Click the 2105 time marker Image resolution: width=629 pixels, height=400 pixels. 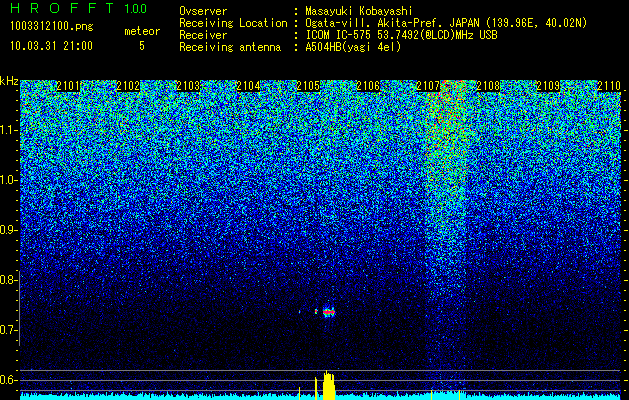pos(308,86)
